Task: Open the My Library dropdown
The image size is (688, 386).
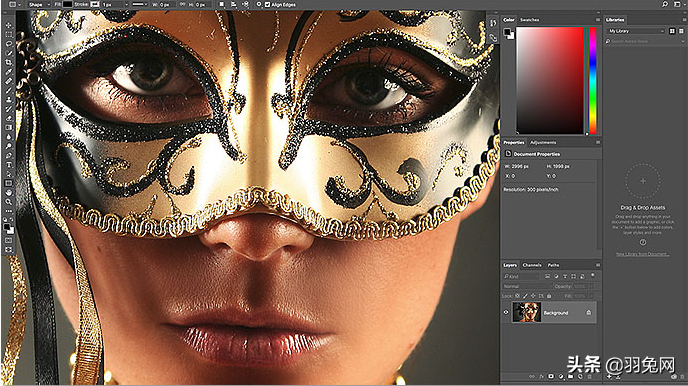Action: [x=636, y=31]
